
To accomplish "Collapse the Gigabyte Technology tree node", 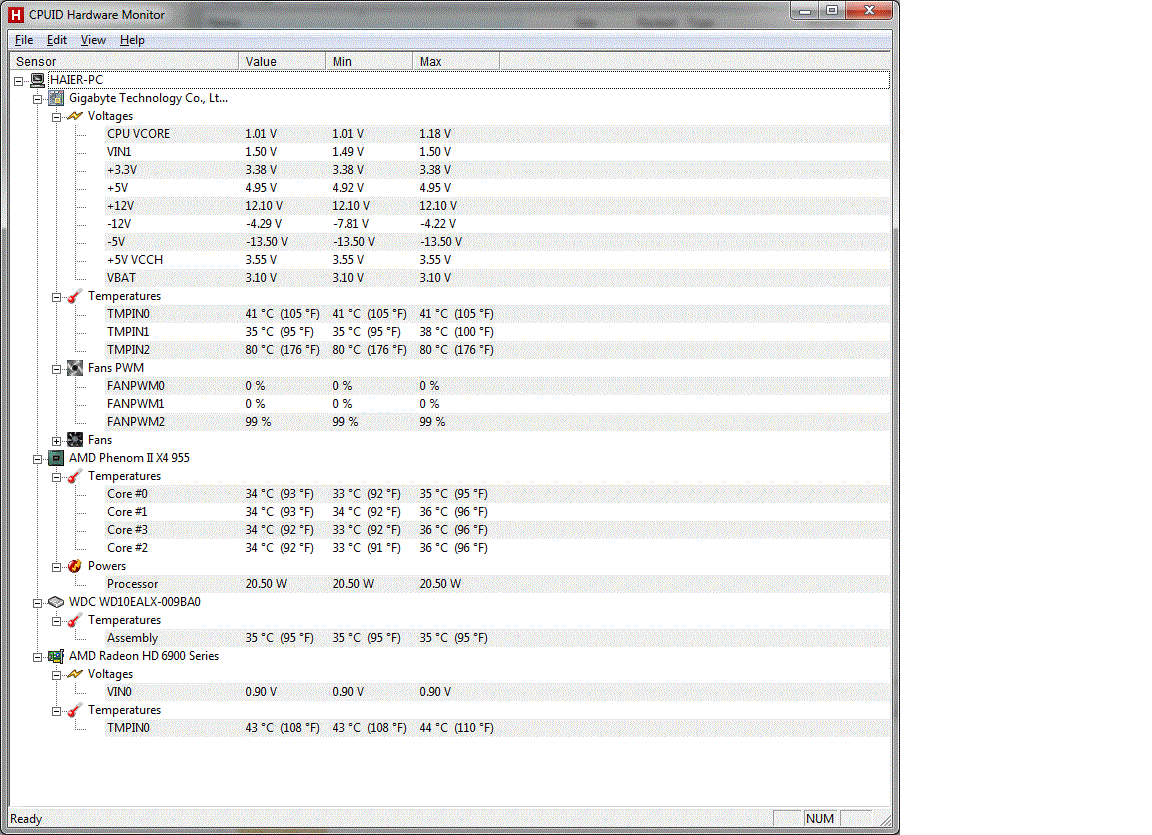I will click(38, 98).
